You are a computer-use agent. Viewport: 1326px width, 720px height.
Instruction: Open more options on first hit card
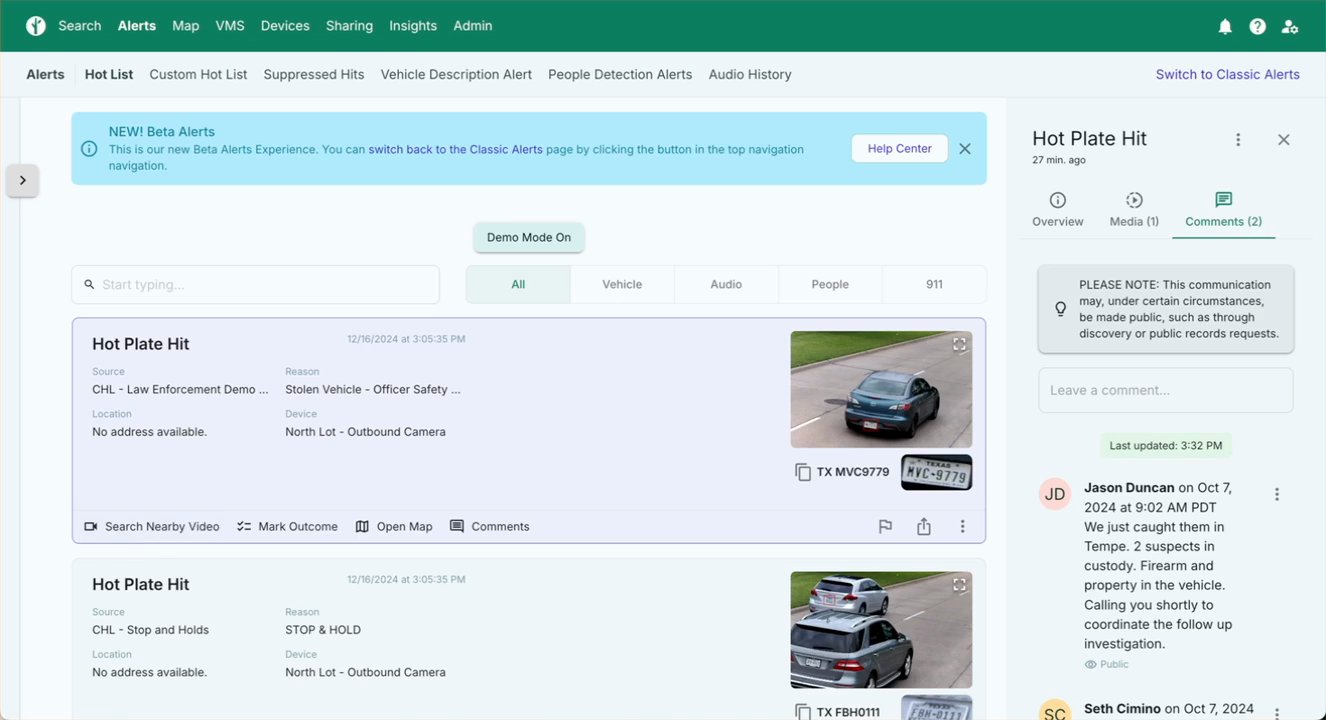(962, 526)
